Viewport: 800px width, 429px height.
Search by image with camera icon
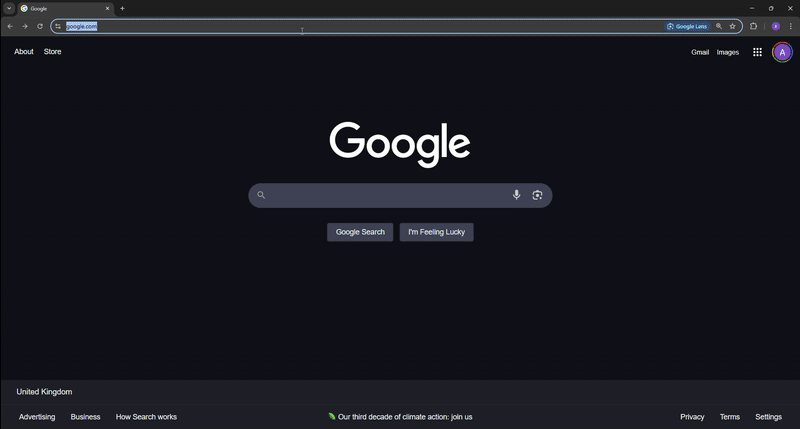(537, 195)
